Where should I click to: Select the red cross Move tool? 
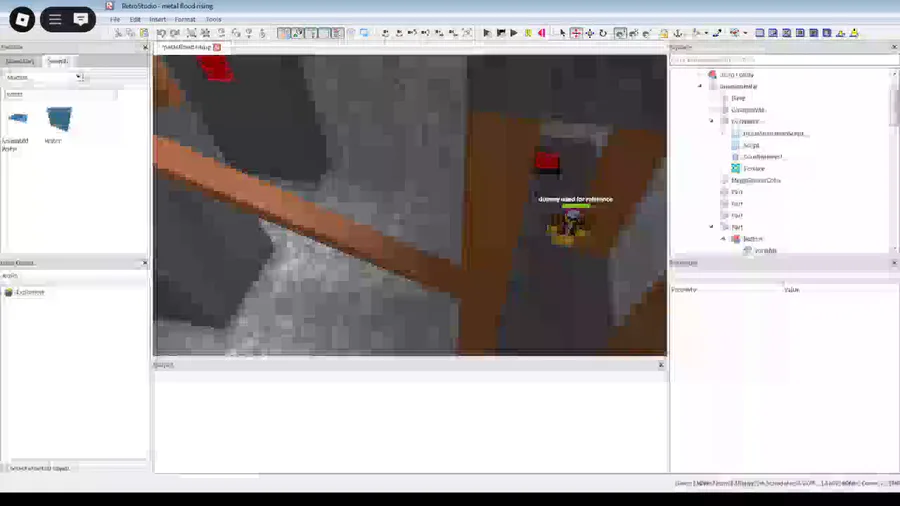(x=576, y=33)
